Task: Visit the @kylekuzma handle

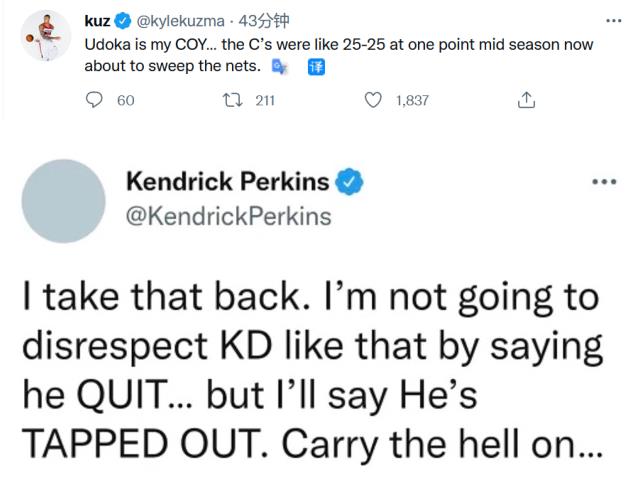Action: (x=180, y=21)
